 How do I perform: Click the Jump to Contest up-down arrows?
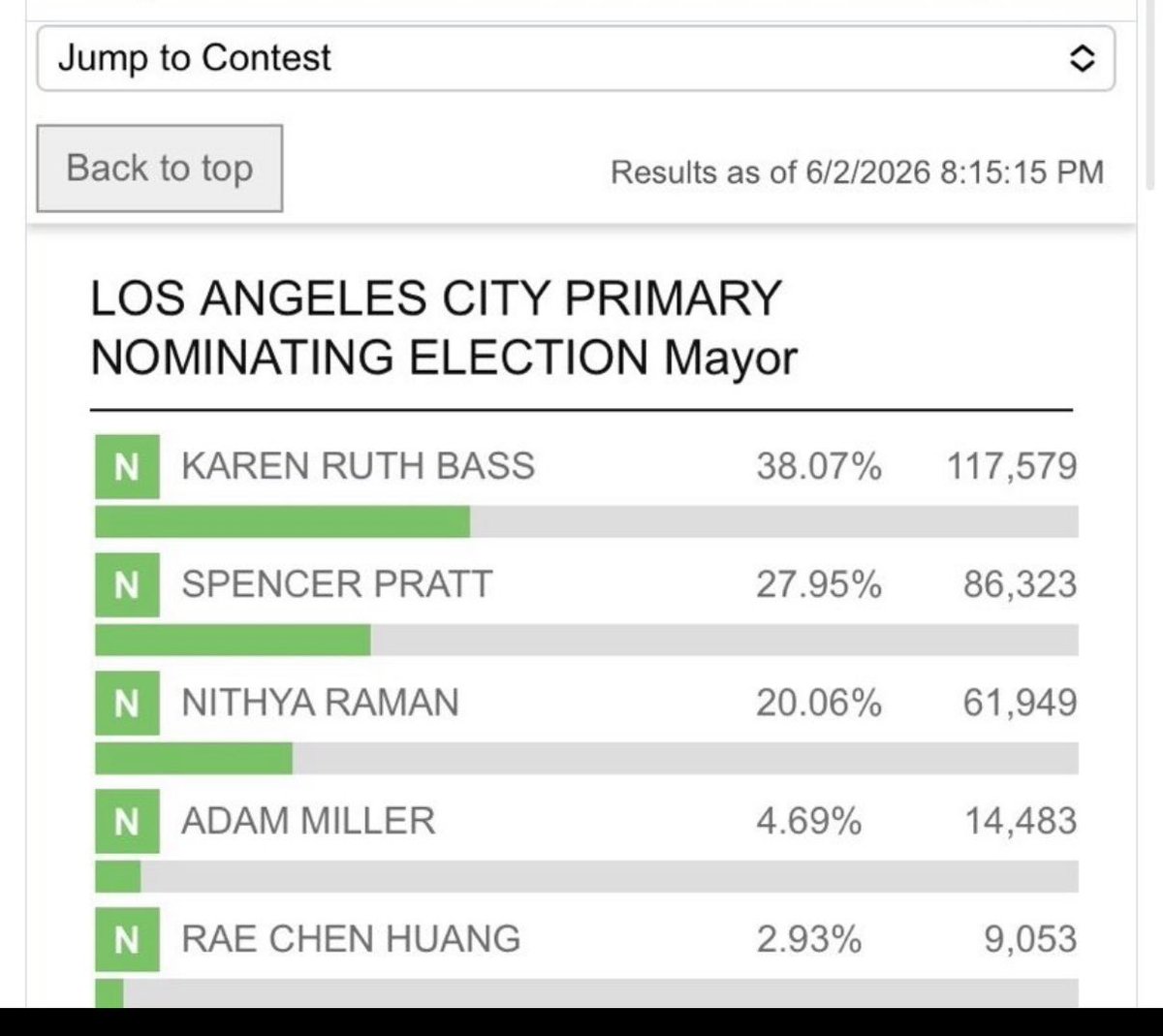[x=1082, y=58]
